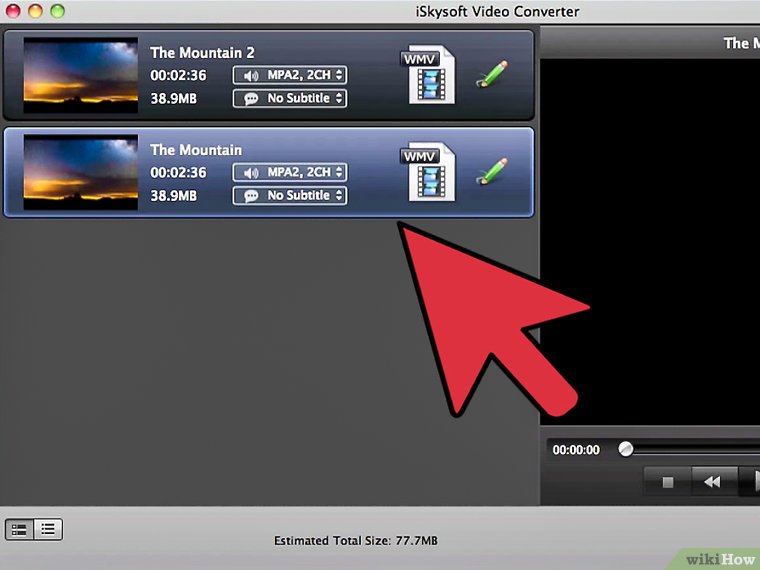Click the yellow minimize window button

point(36,11)
